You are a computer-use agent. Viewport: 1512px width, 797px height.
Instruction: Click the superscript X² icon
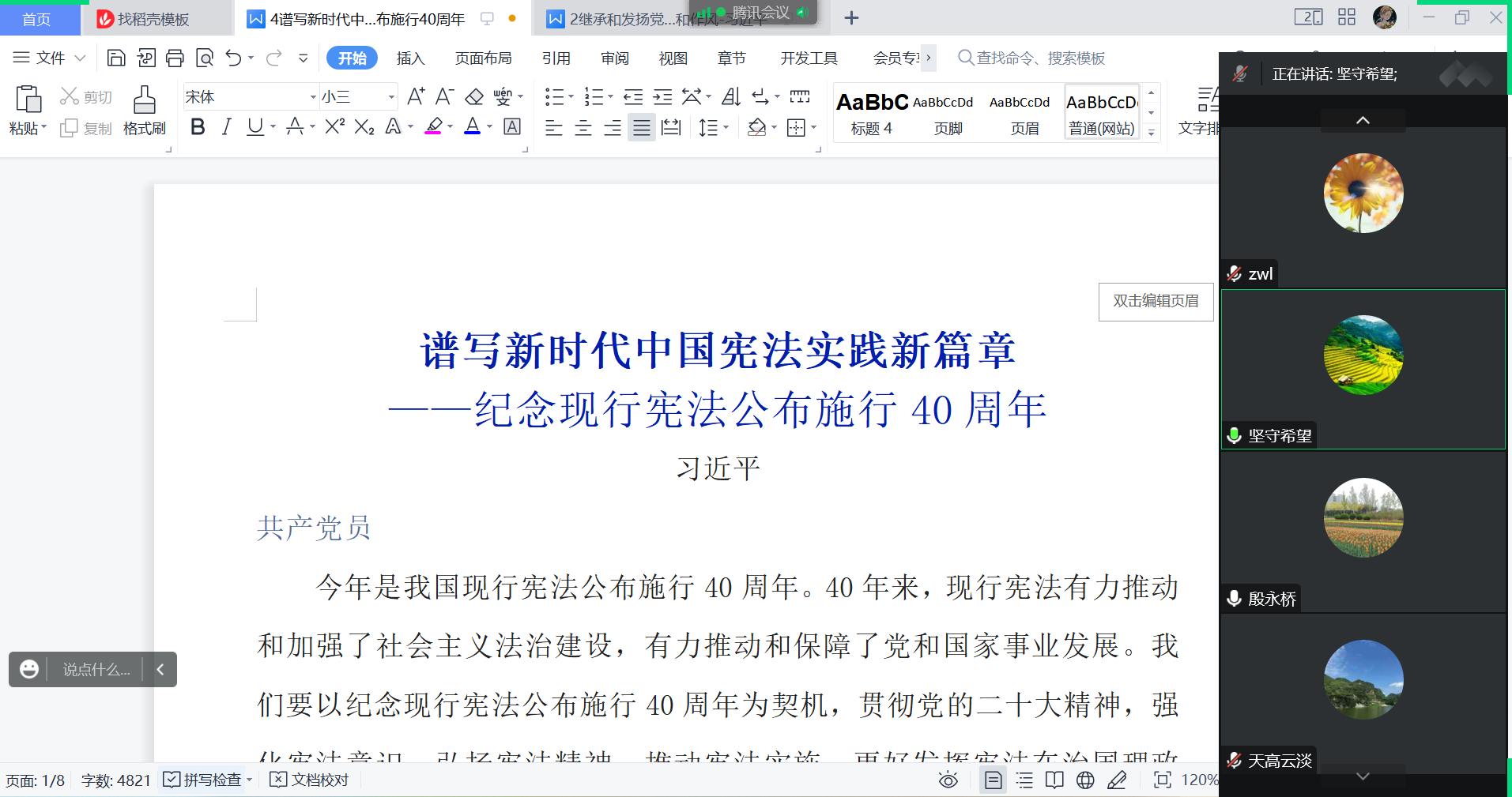point(334,127)
